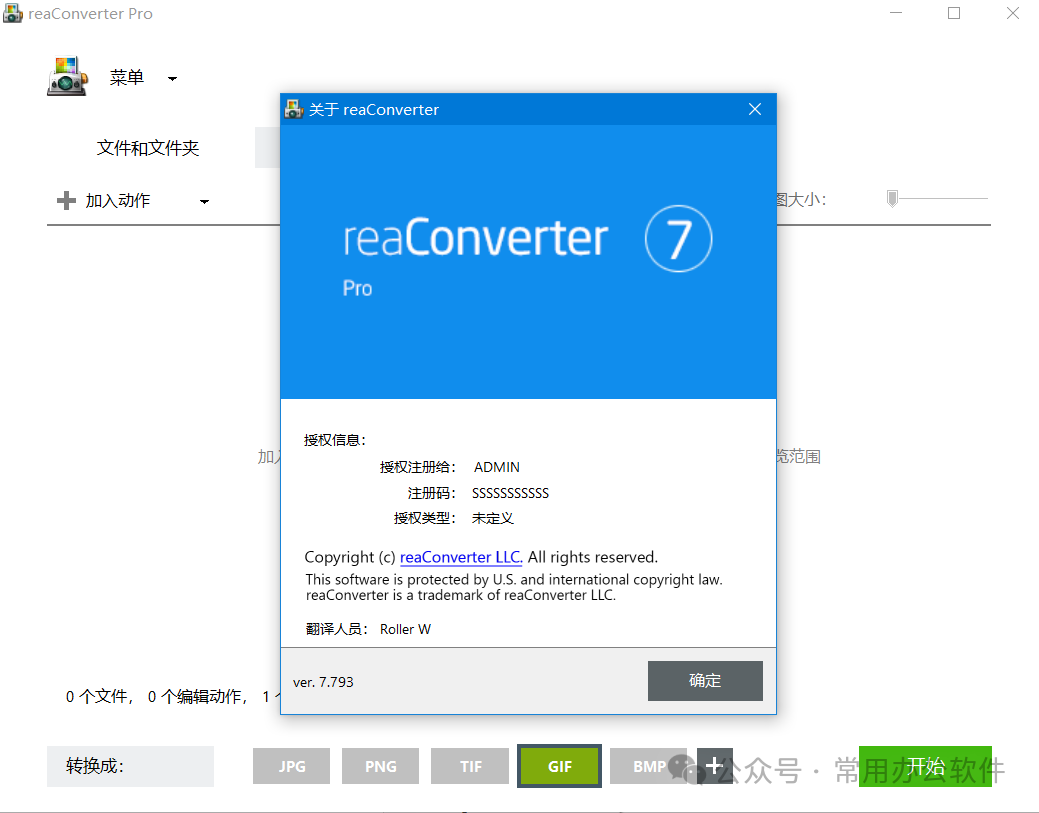Open the reaConverter LLC hyperlink
The height and width of the screenshot is (813, 1039).
tap(461, 557)
